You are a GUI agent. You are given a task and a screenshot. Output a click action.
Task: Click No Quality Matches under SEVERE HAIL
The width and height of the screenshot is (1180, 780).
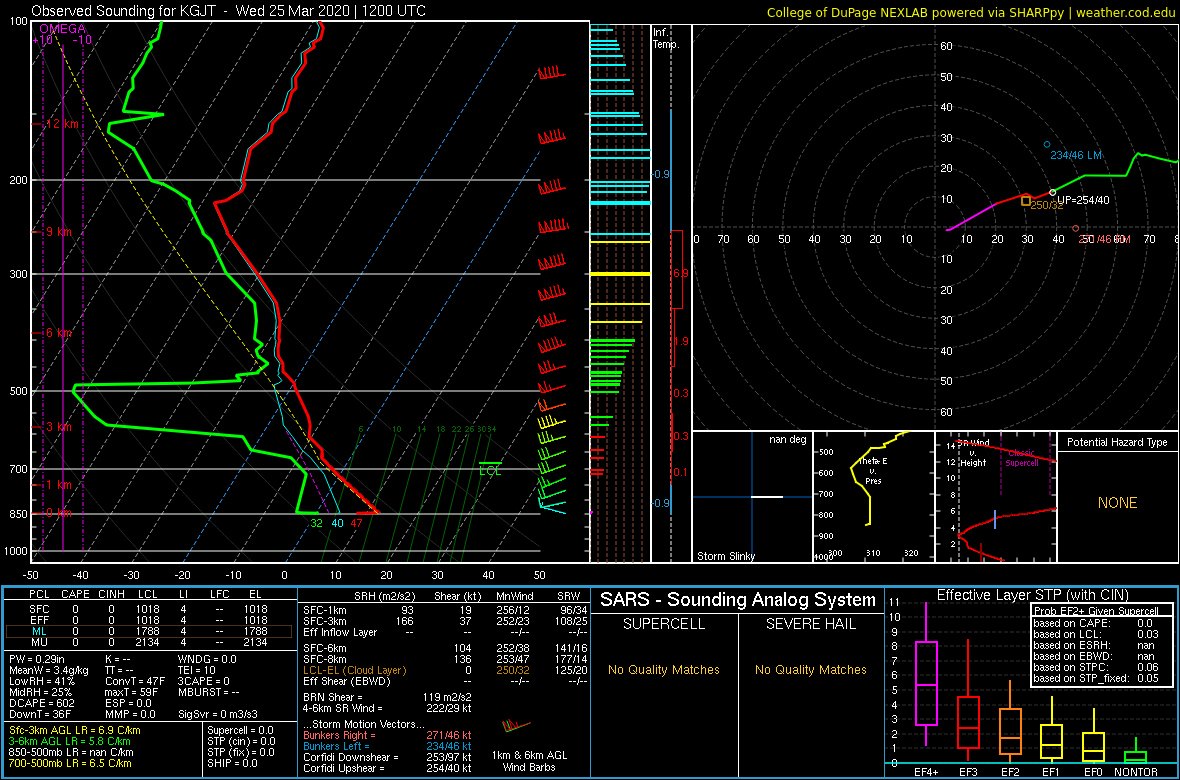(811, 669)
